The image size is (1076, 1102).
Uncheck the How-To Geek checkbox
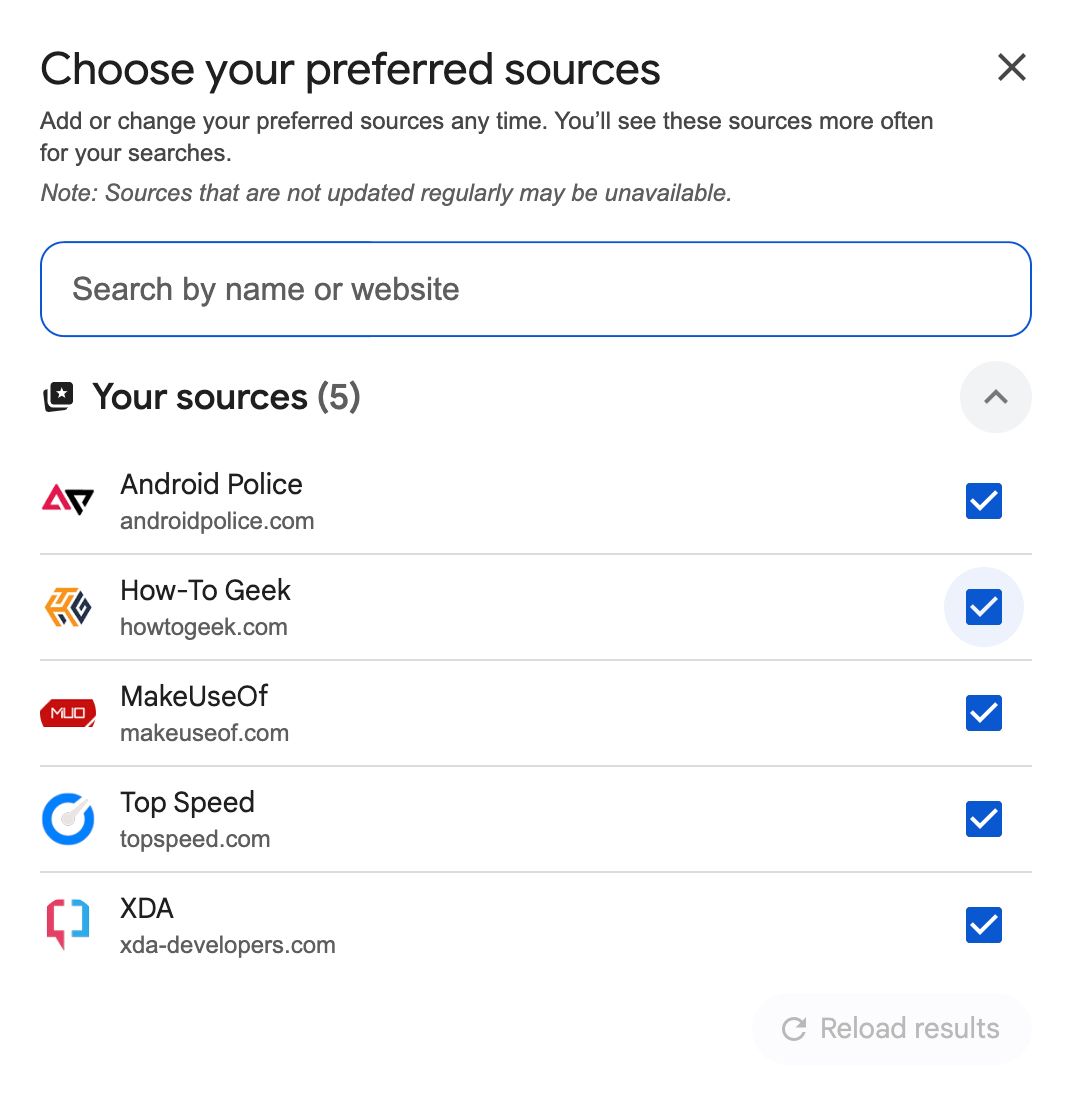click(x=984, y=607)
